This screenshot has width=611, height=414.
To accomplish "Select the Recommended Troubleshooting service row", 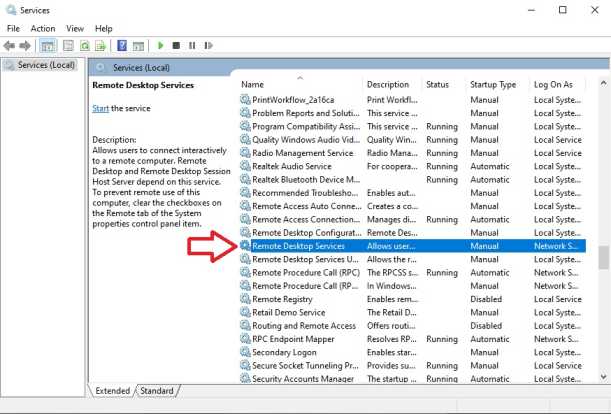I will point(412,193).
